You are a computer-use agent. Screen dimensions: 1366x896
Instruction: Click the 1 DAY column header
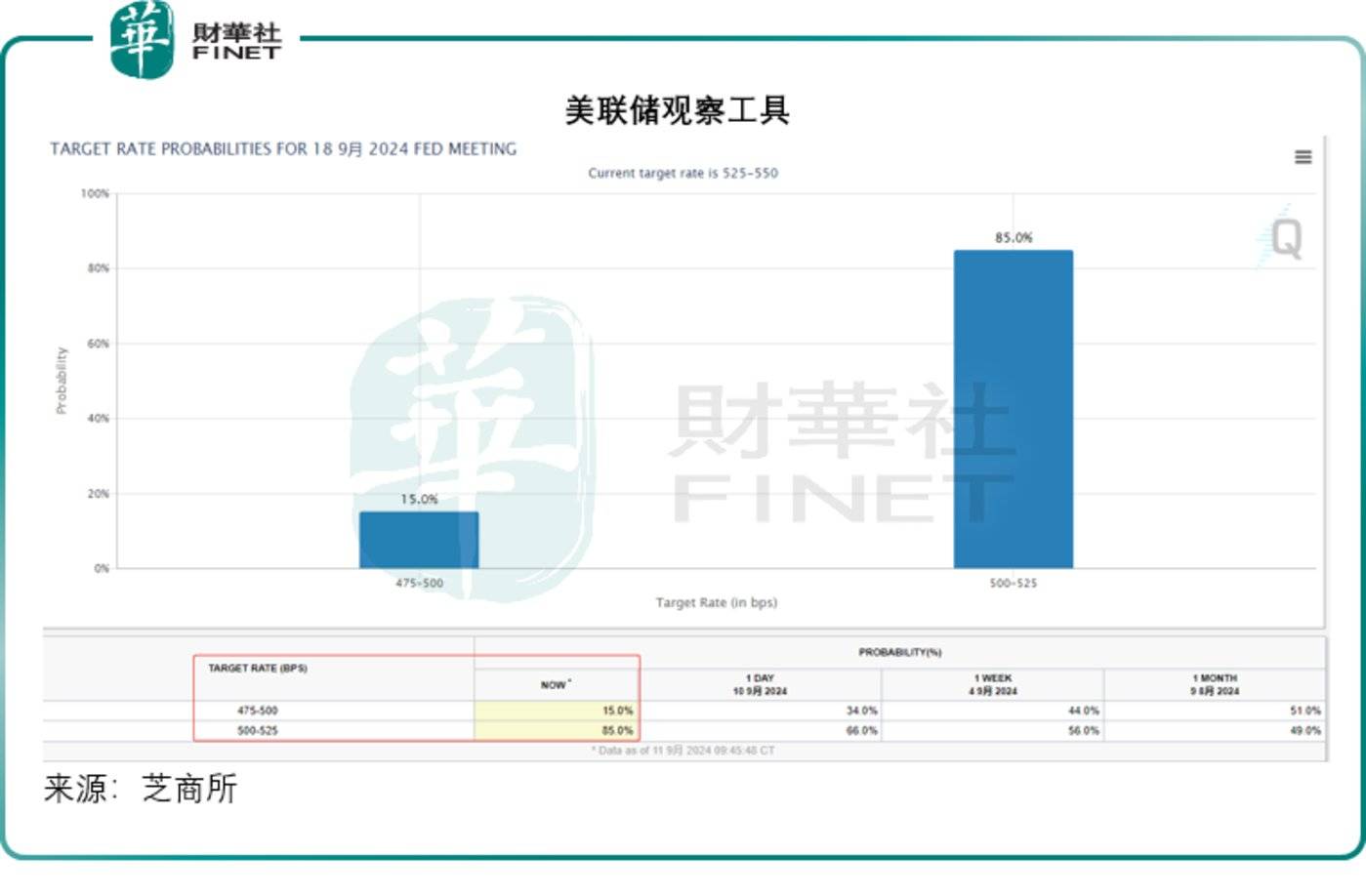pos(760,684)
